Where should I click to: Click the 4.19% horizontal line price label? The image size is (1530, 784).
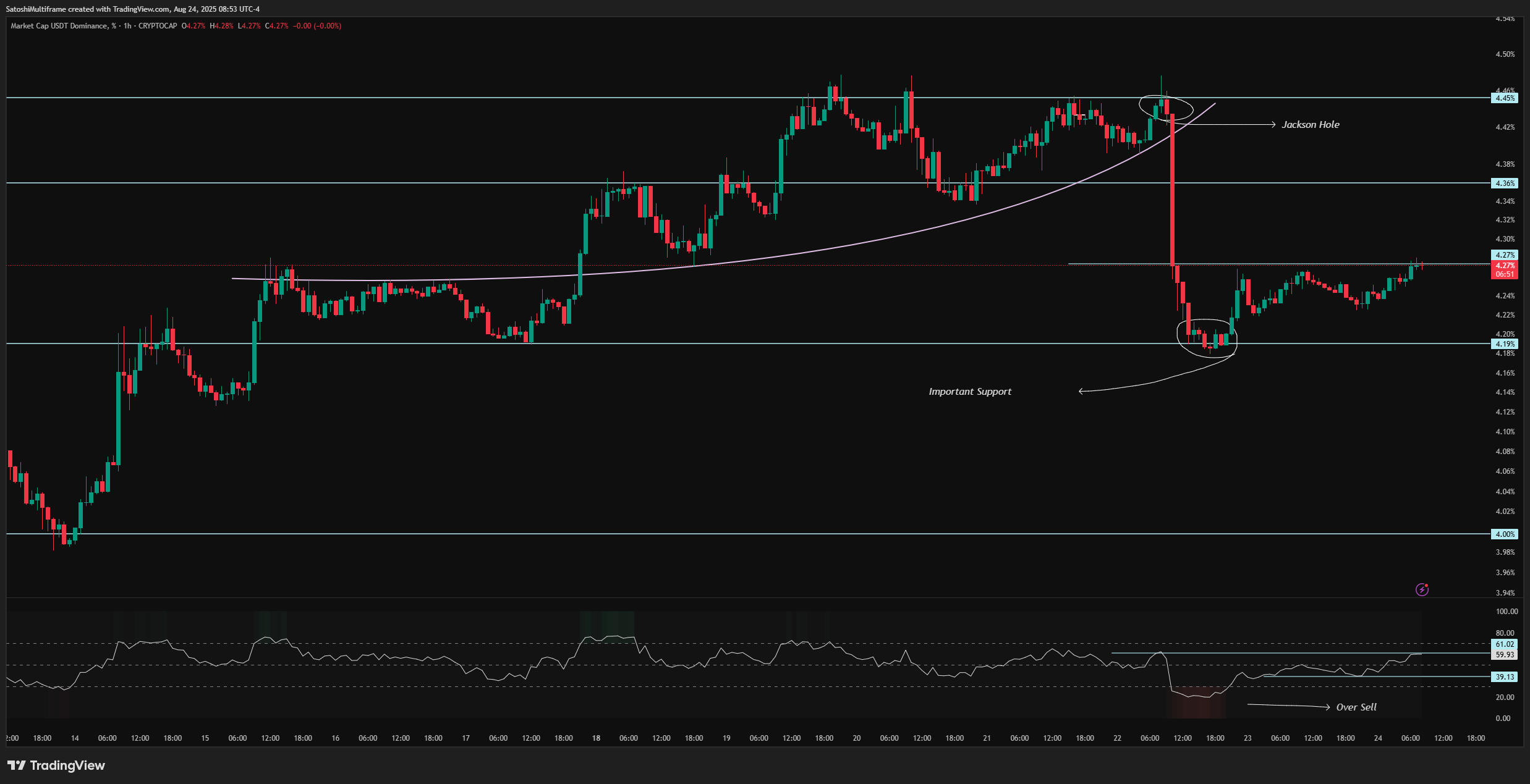click(x=1505, y=344)
